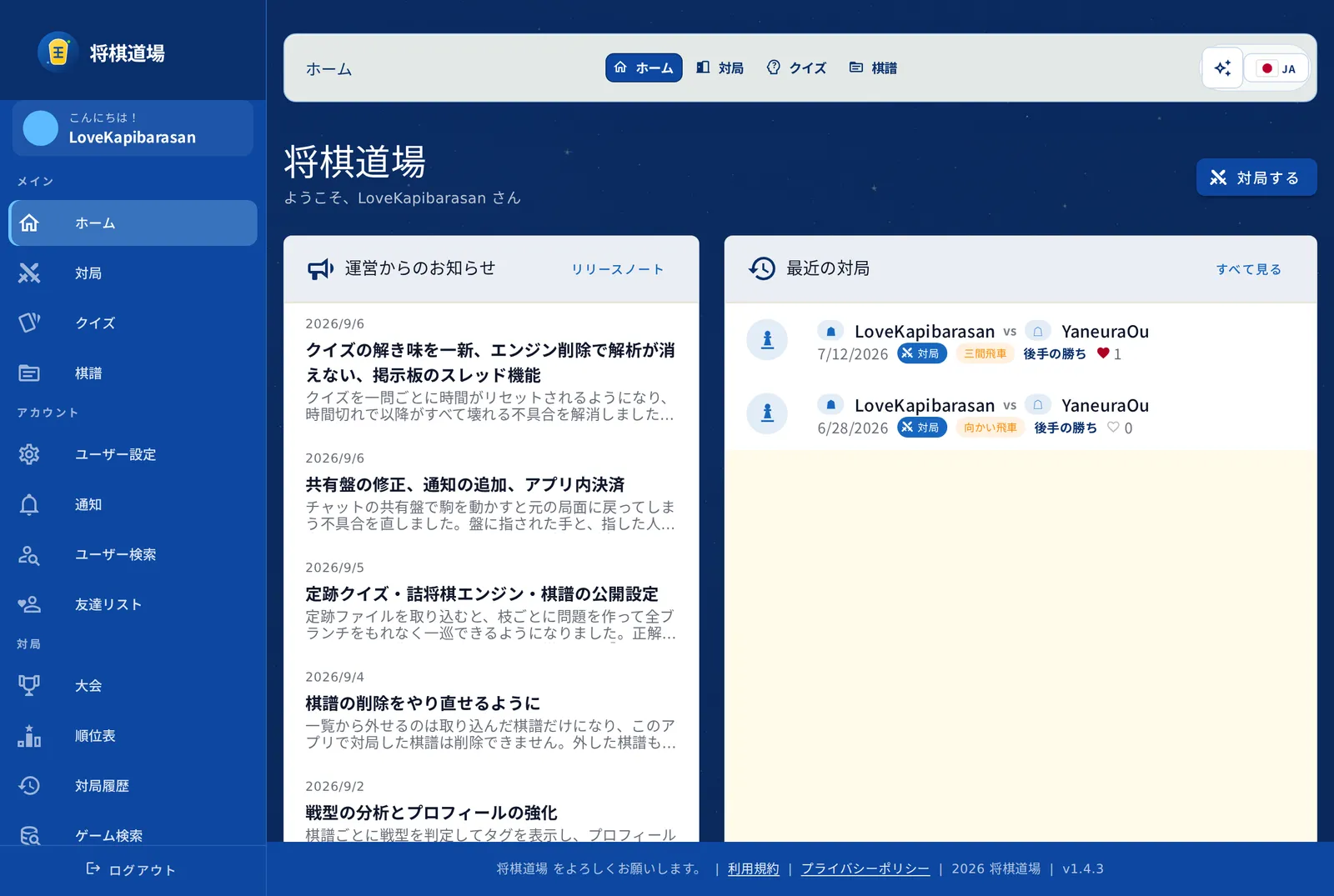Viewport: 1334px width, 896px height.
Task: Open the リリースノート link
Action: 618,269
